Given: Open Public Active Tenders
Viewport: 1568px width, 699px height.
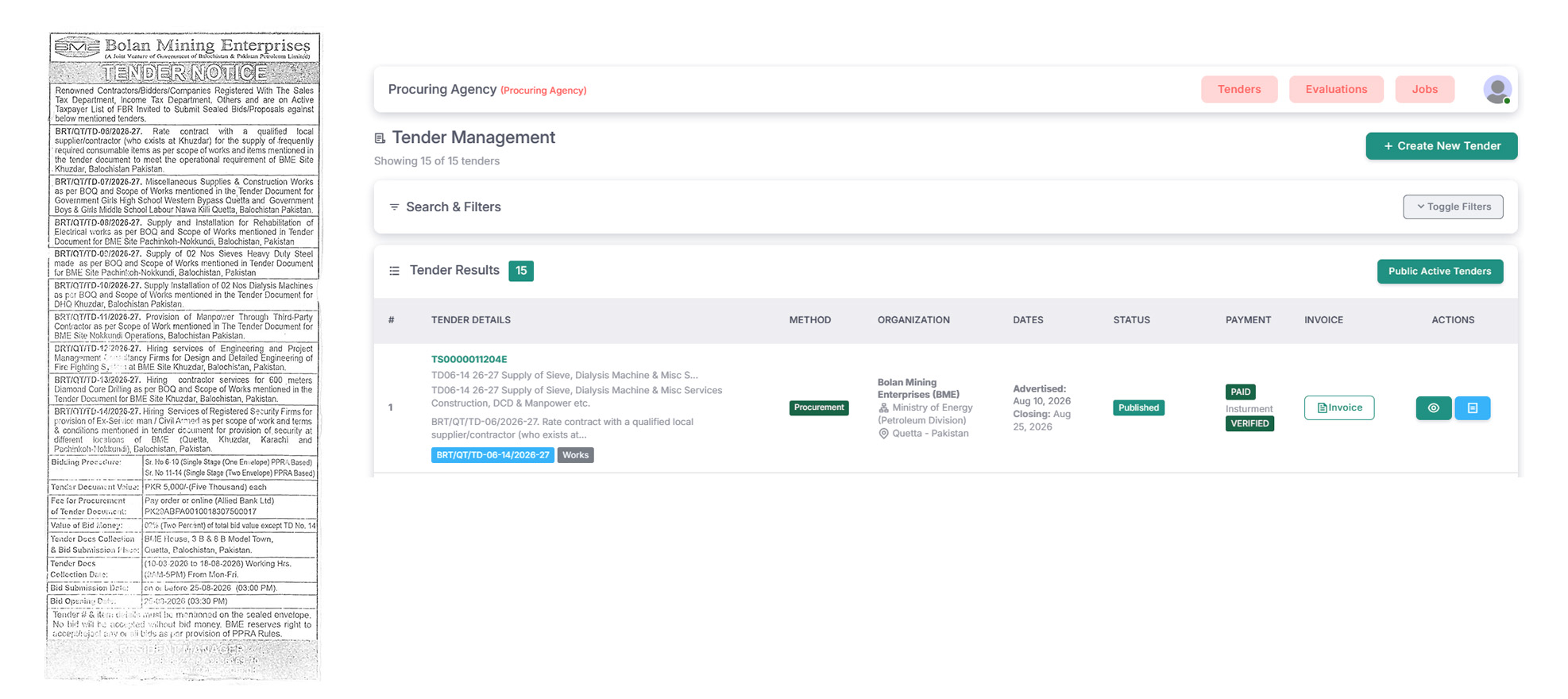Looking at the screenshot, I should [1440, 272].
